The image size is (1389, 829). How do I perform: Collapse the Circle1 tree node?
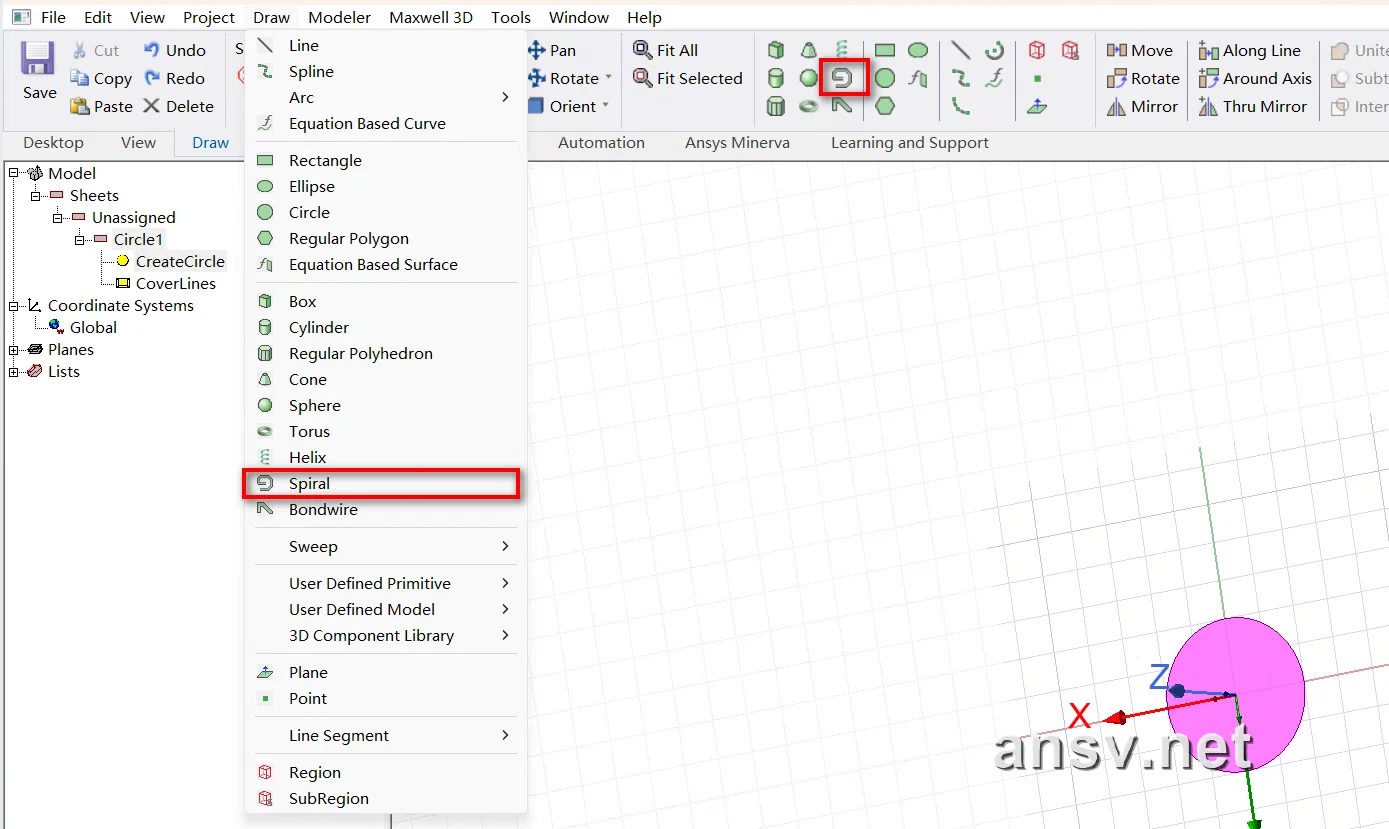click(x=80, y=239)
